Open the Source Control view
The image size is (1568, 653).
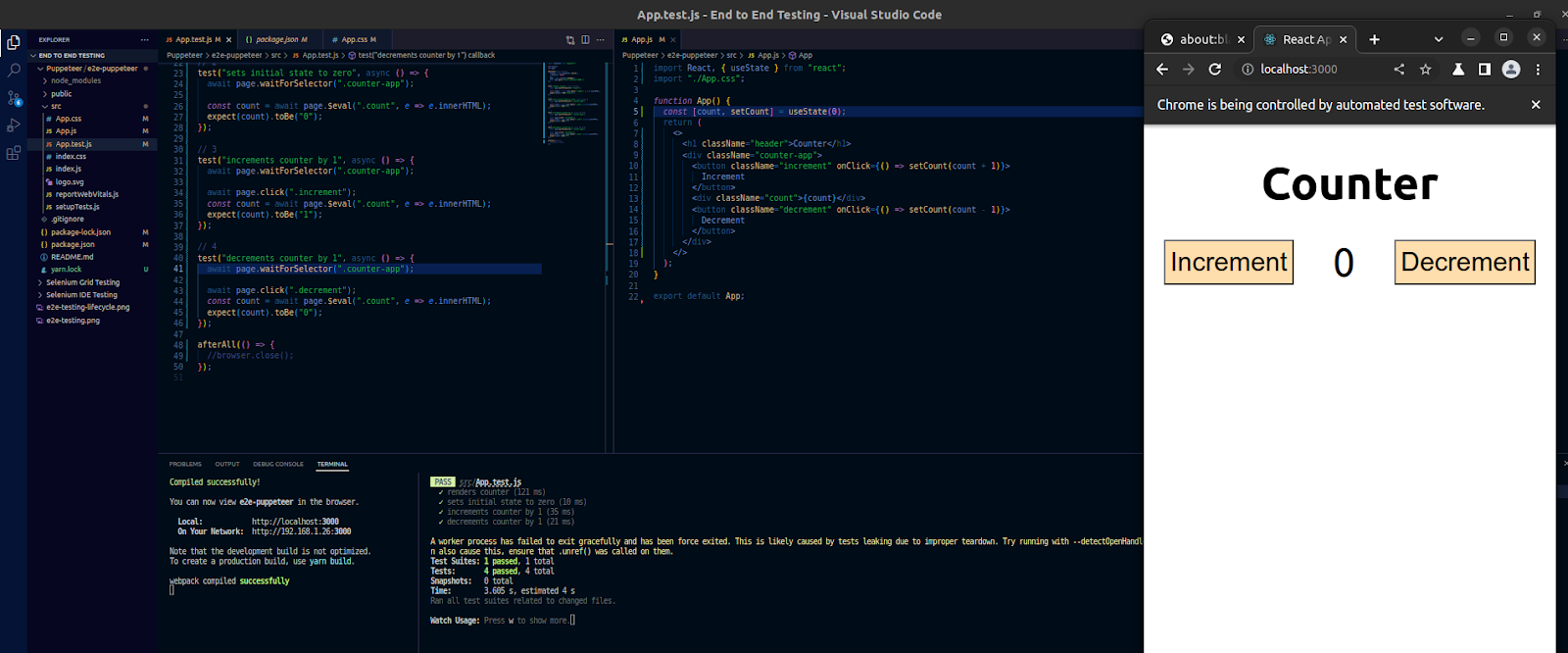[14, 98]
